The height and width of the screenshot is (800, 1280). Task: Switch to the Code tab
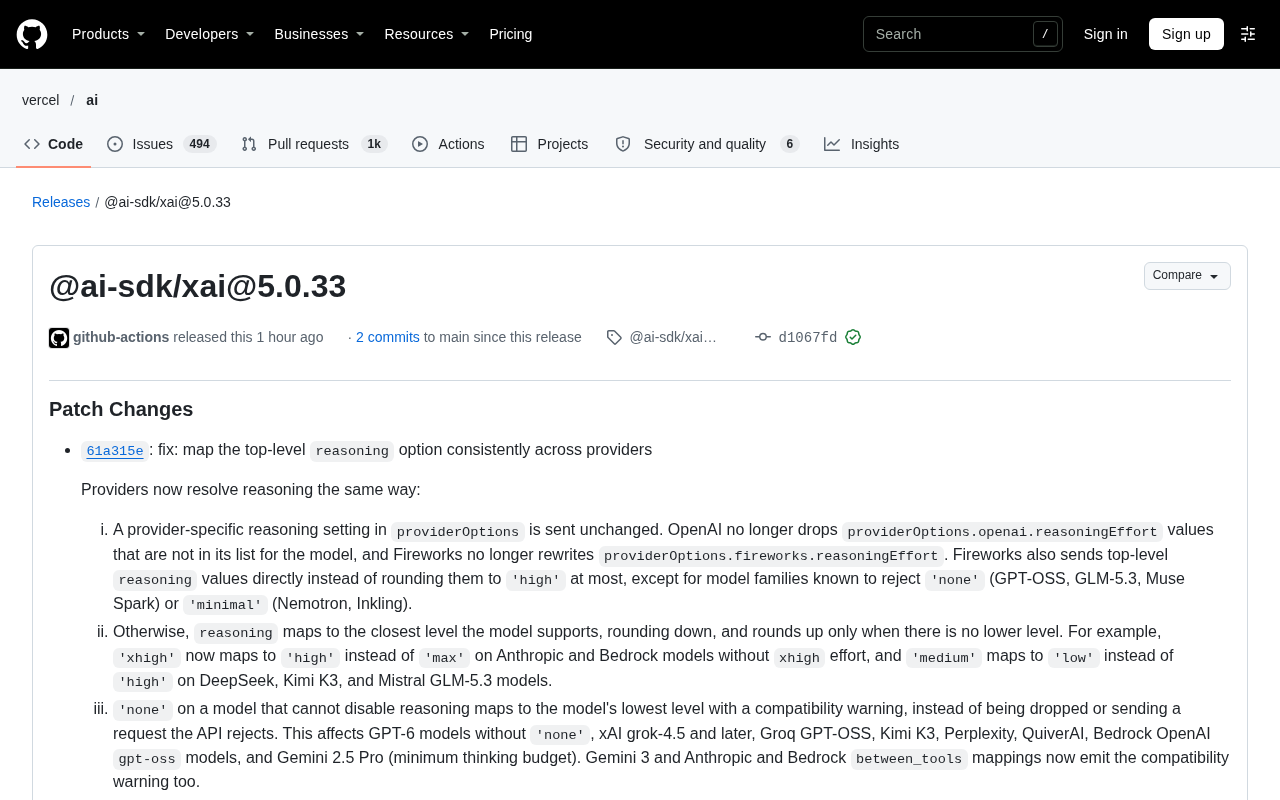pyautogui.click(x=54, y=144)
